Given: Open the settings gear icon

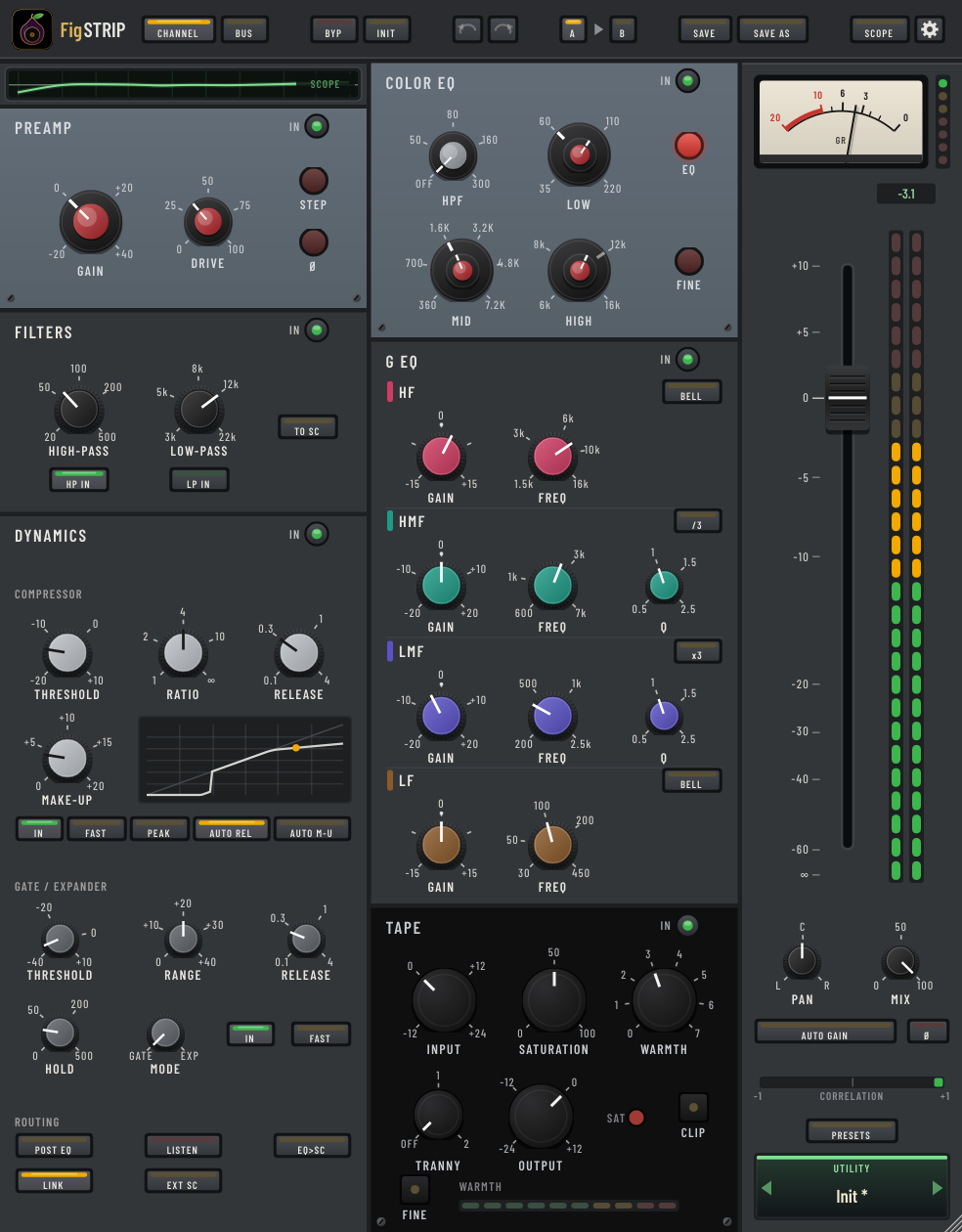Looking at the screenshot, I should click(x=929, y=29).
